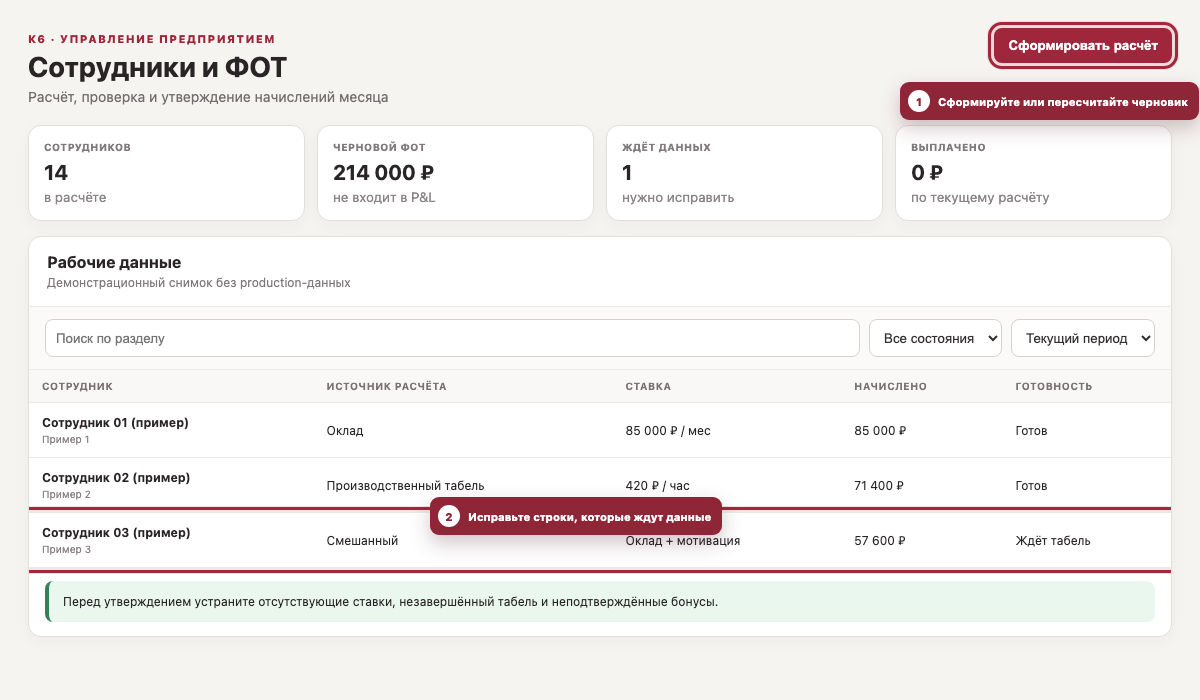Focus the Поиск по разделу search field
The width and height of the screenshot is (1200, 700).
point(452,338)
